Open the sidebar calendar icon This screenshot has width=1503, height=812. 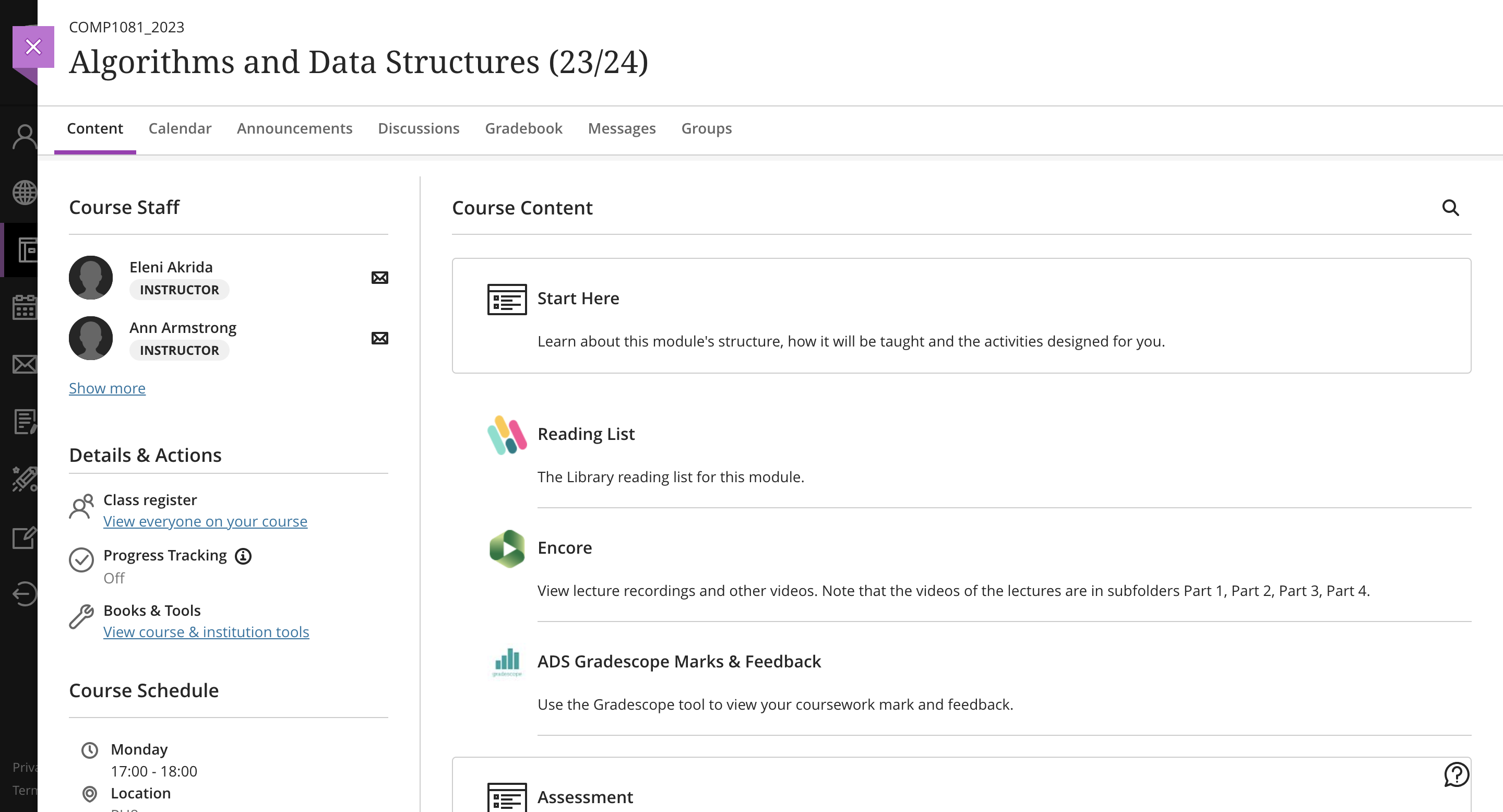click(x=25, y=307)
